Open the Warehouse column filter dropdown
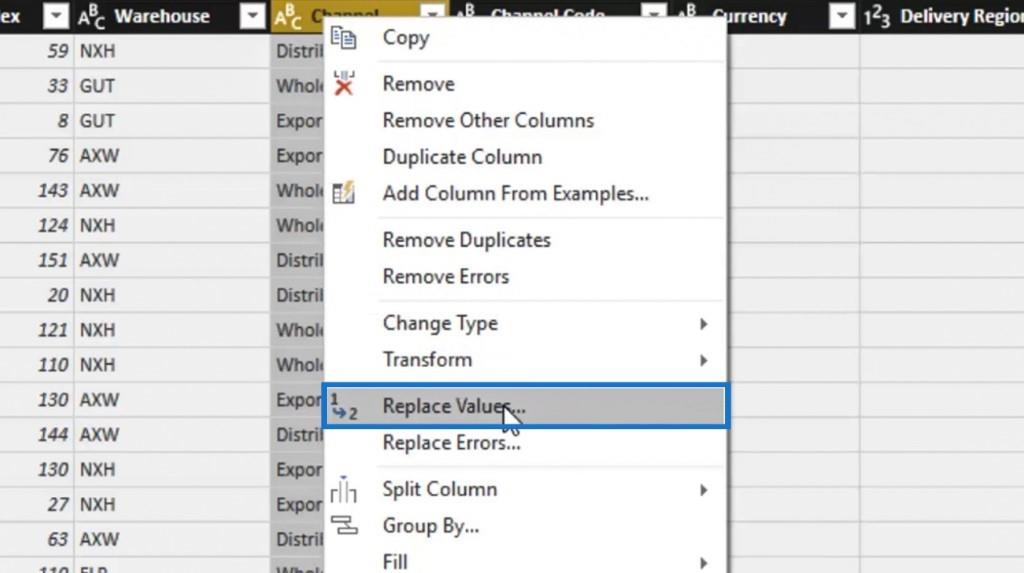The height and width of the screenshot is (573, 1024). tap(252, 16)
